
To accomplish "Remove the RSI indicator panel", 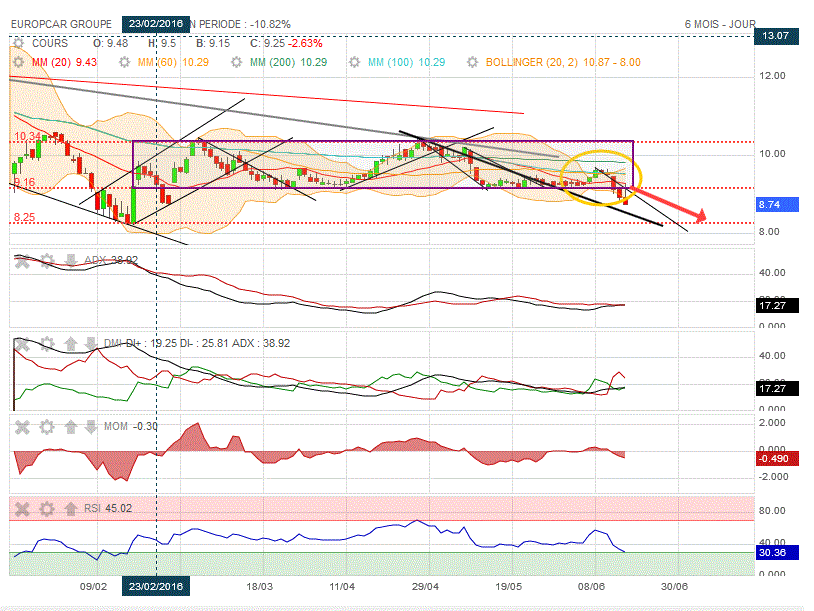I will click(x=22, y=509).
